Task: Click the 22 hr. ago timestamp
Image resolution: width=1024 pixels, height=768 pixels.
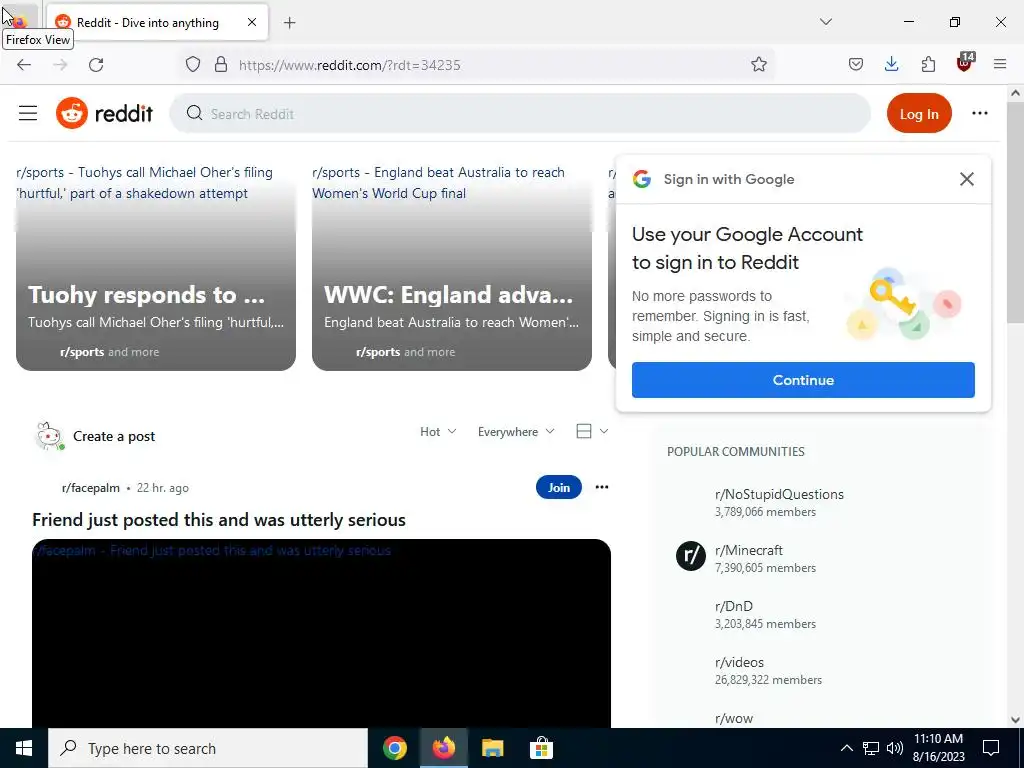Action: (x=163, y=488)
